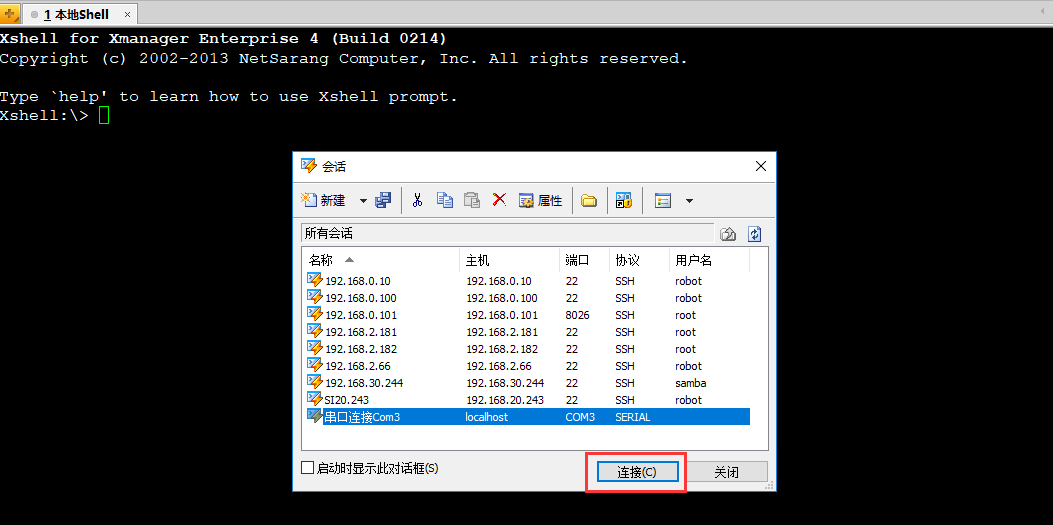Click port value 8026
This screenshot has height=525, width=1053.
tap(578, 316)
